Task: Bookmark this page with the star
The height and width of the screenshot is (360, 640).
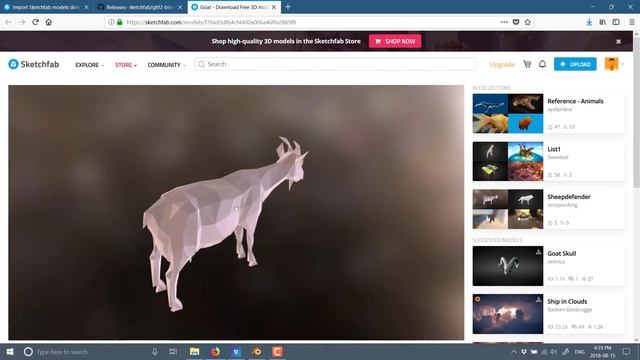Action: (x=528, y=22)
